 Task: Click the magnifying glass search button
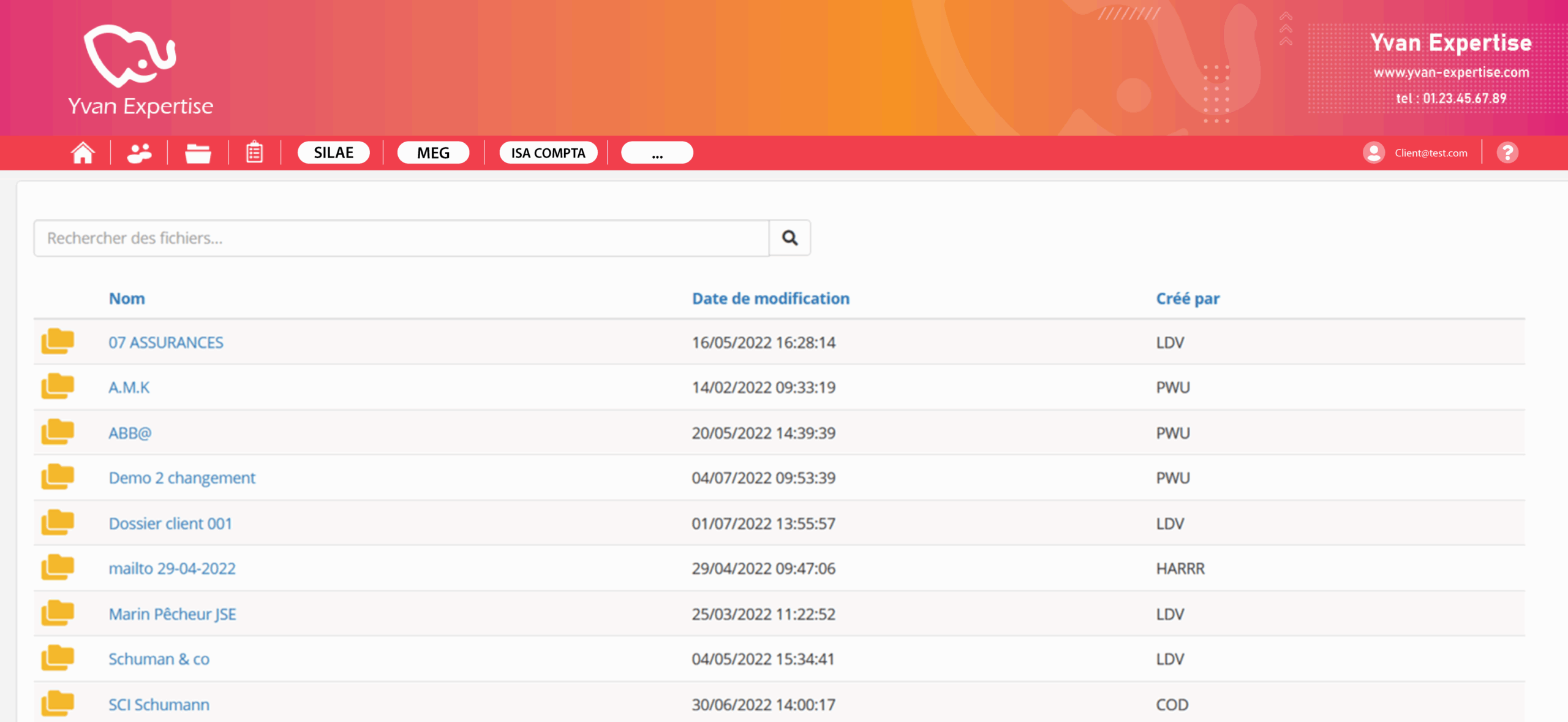coord(790,238)
